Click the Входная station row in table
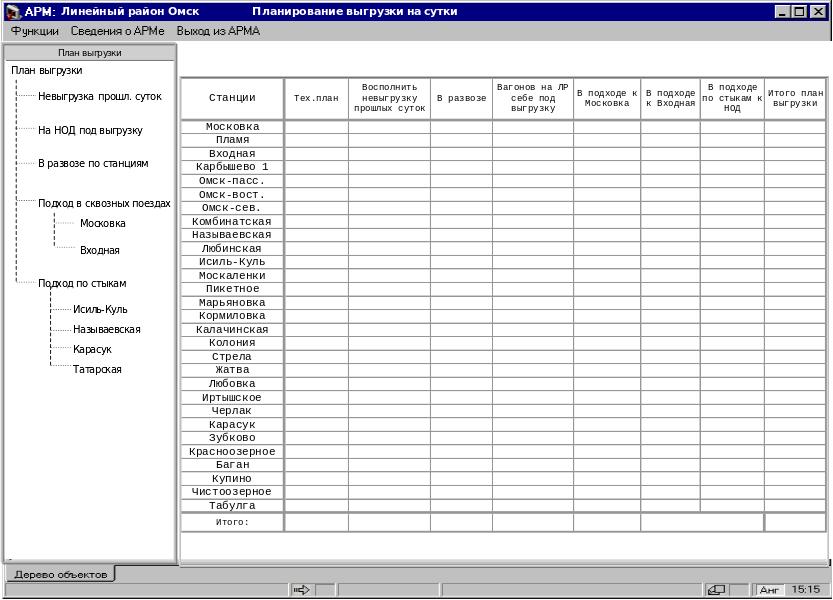 tap(232, 154)
